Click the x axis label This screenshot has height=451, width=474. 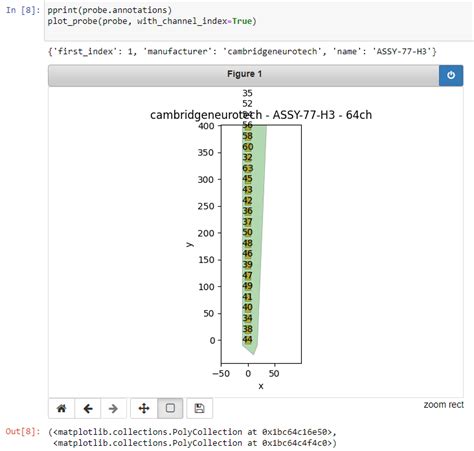pos(261,386)
